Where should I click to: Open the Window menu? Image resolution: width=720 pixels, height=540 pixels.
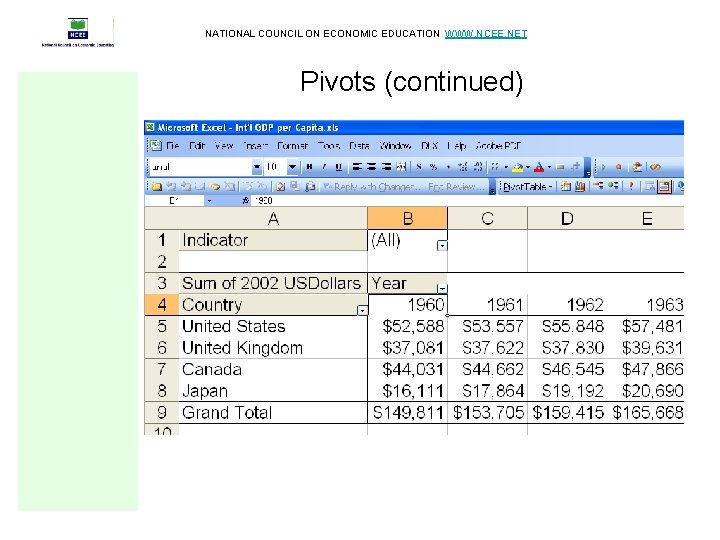point(395,146)
